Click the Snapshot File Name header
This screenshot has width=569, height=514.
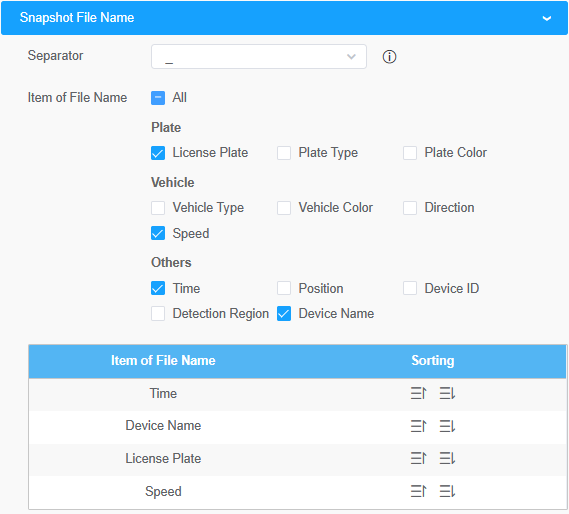[284, 18]
